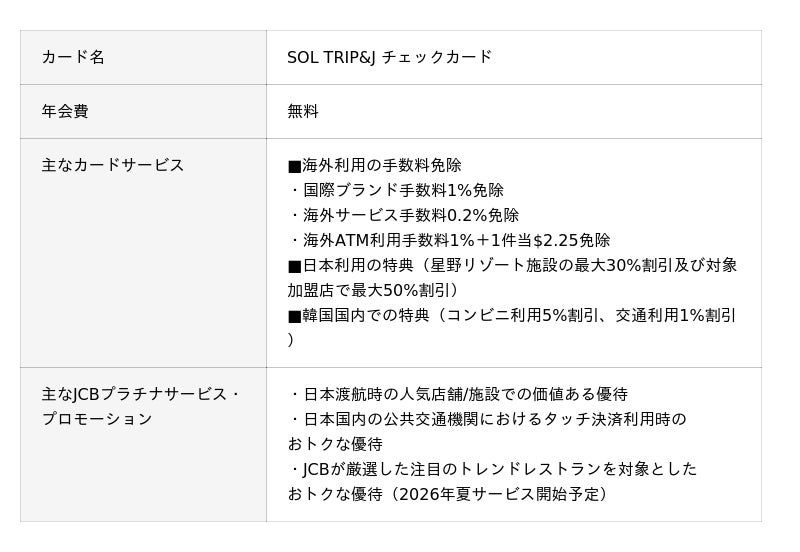Click the 主なカードサービス row label
This screenshot has height=552, width=800.
point(113,165)
